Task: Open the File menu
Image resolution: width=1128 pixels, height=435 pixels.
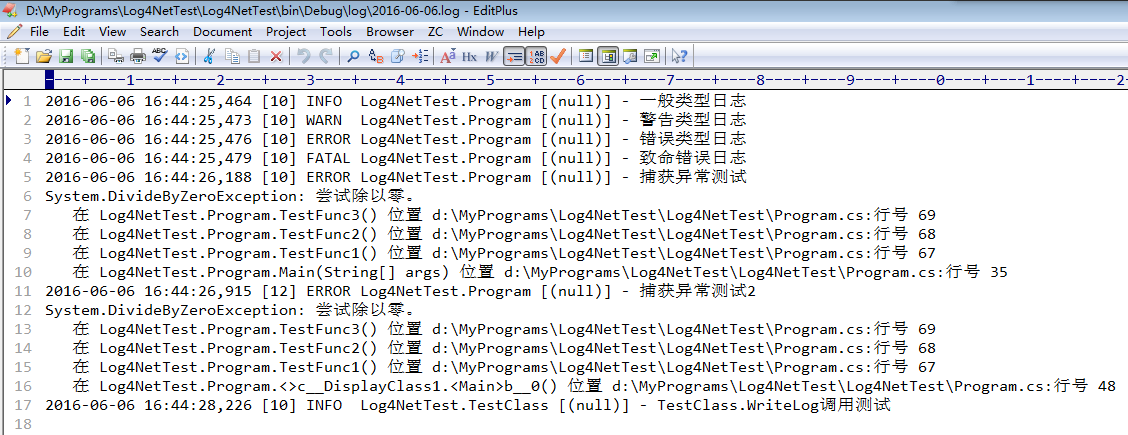Action: (39, 32)
